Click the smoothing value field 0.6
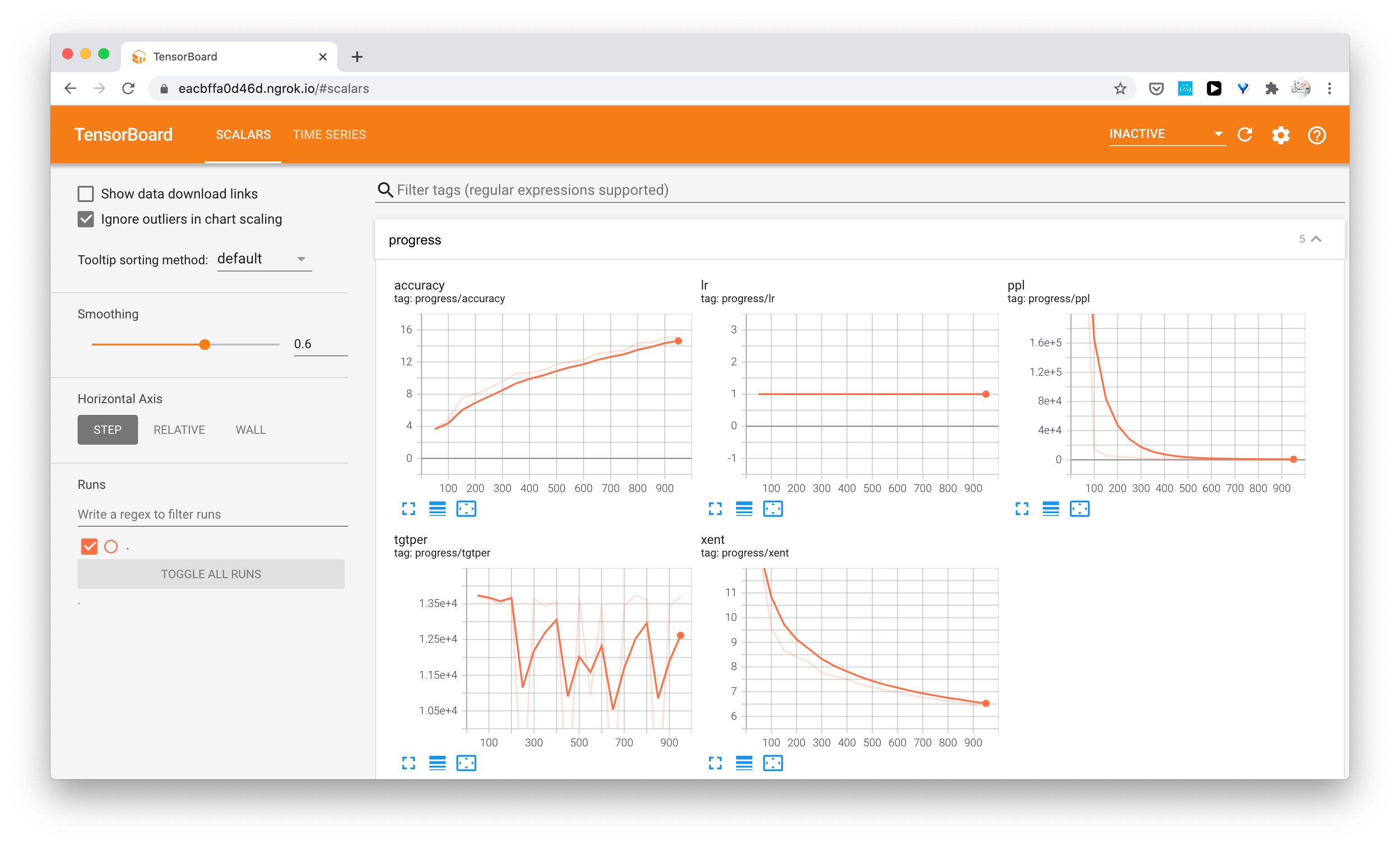 (x=320, y=345)
